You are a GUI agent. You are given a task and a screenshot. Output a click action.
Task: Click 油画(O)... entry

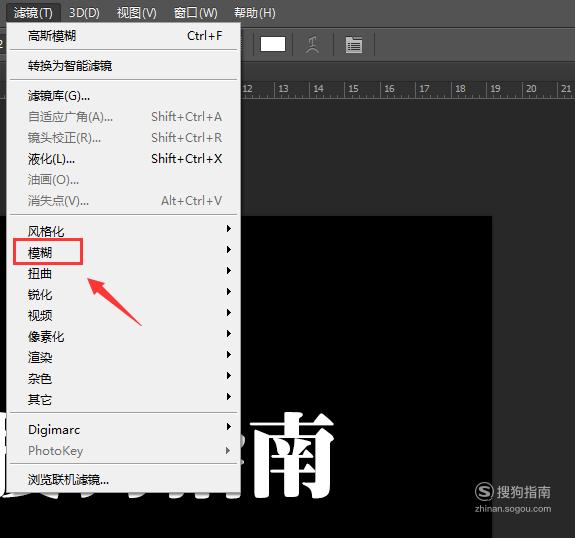pos(124,180)
